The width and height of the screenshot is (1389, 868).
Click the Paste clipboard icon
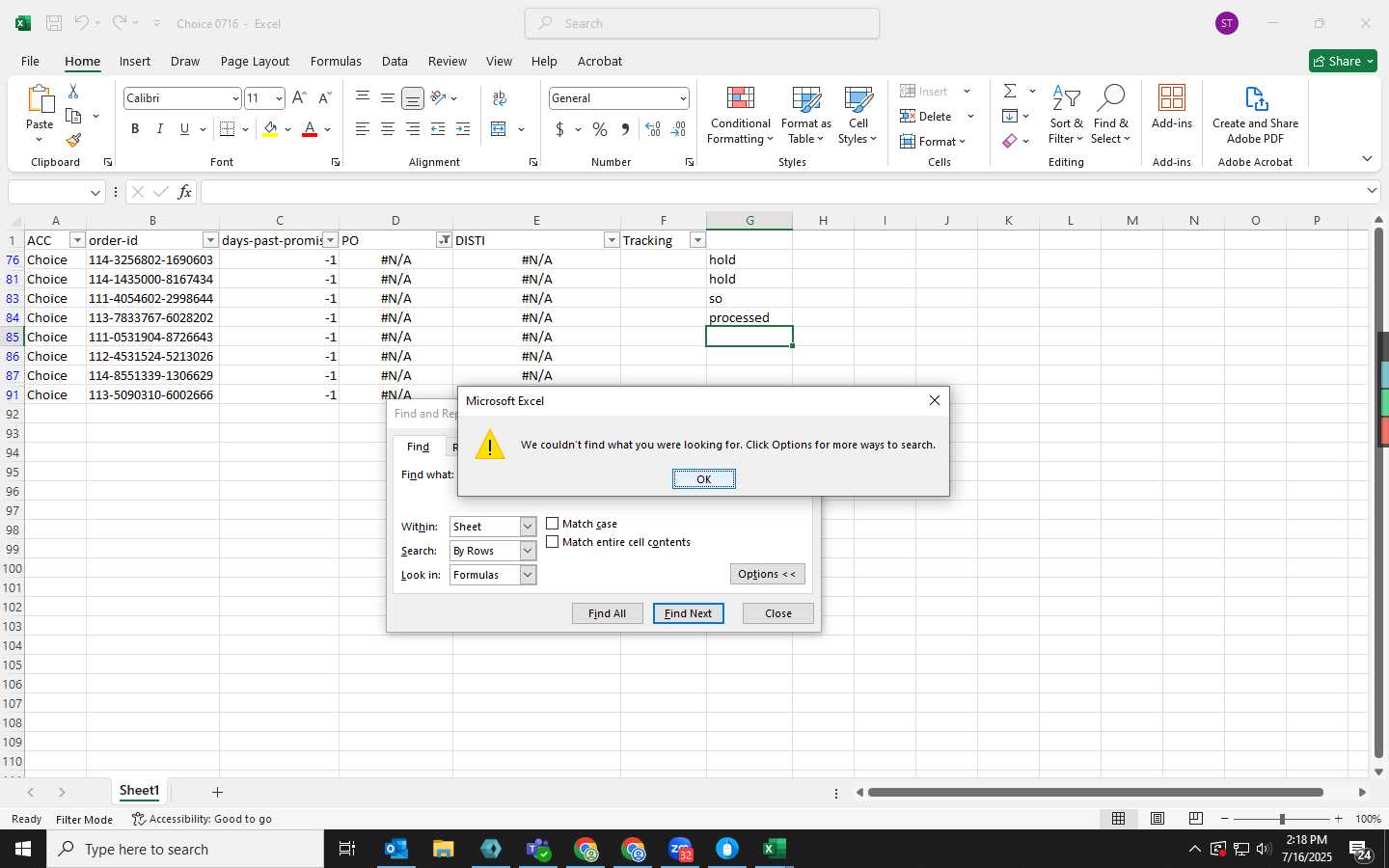pos(40,98)
